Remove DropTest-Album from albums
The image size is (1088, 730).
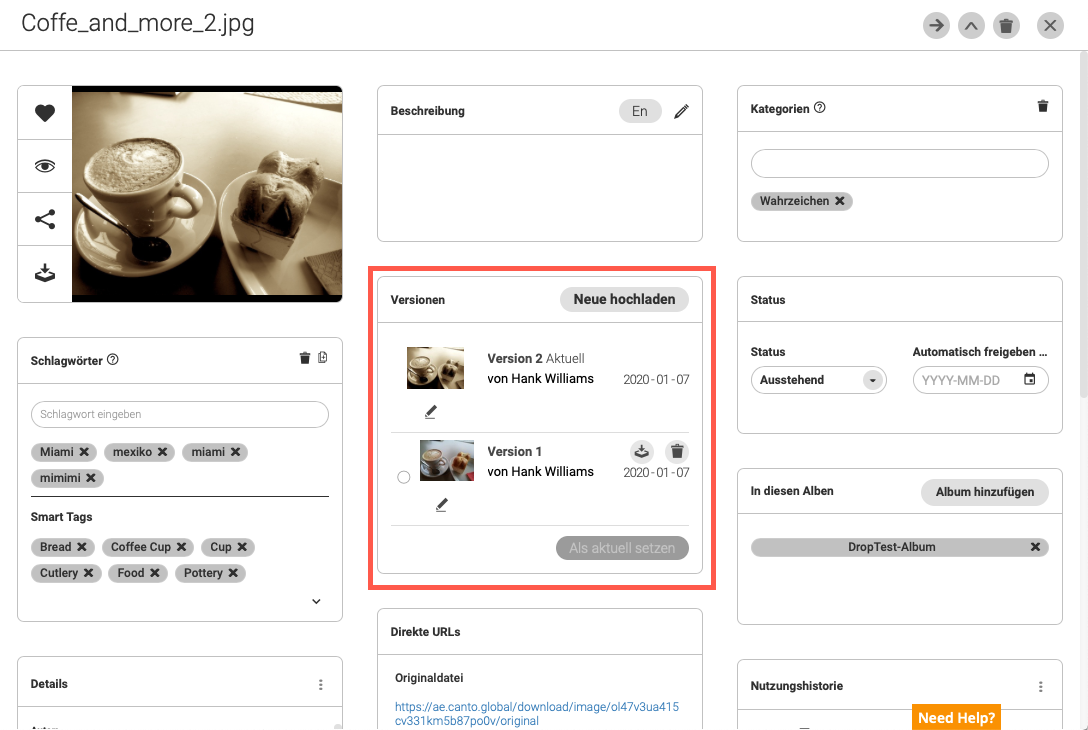pyautogui.click(x=1035, y=547)
